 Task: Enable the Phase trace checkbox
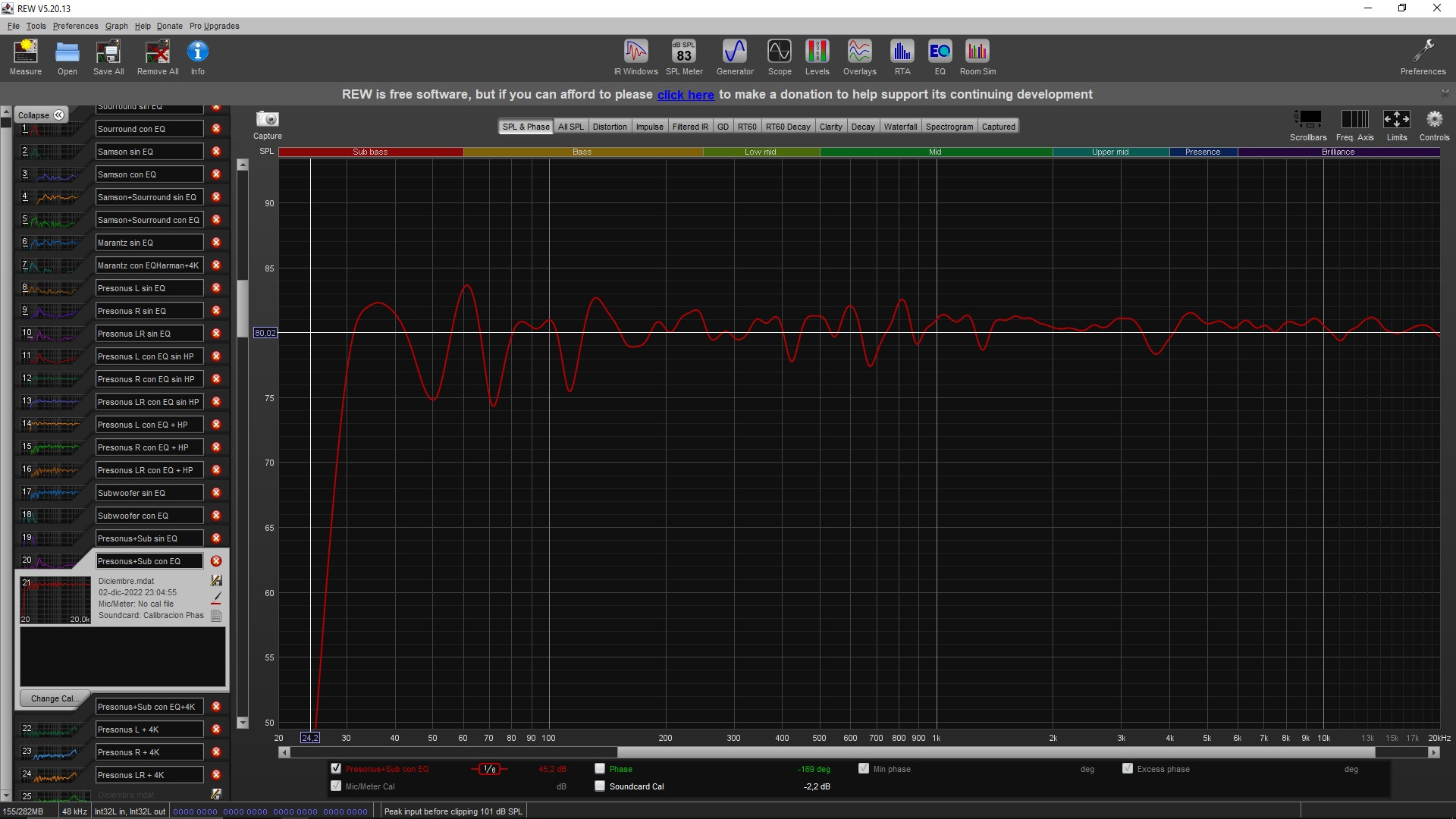point(600,768)
